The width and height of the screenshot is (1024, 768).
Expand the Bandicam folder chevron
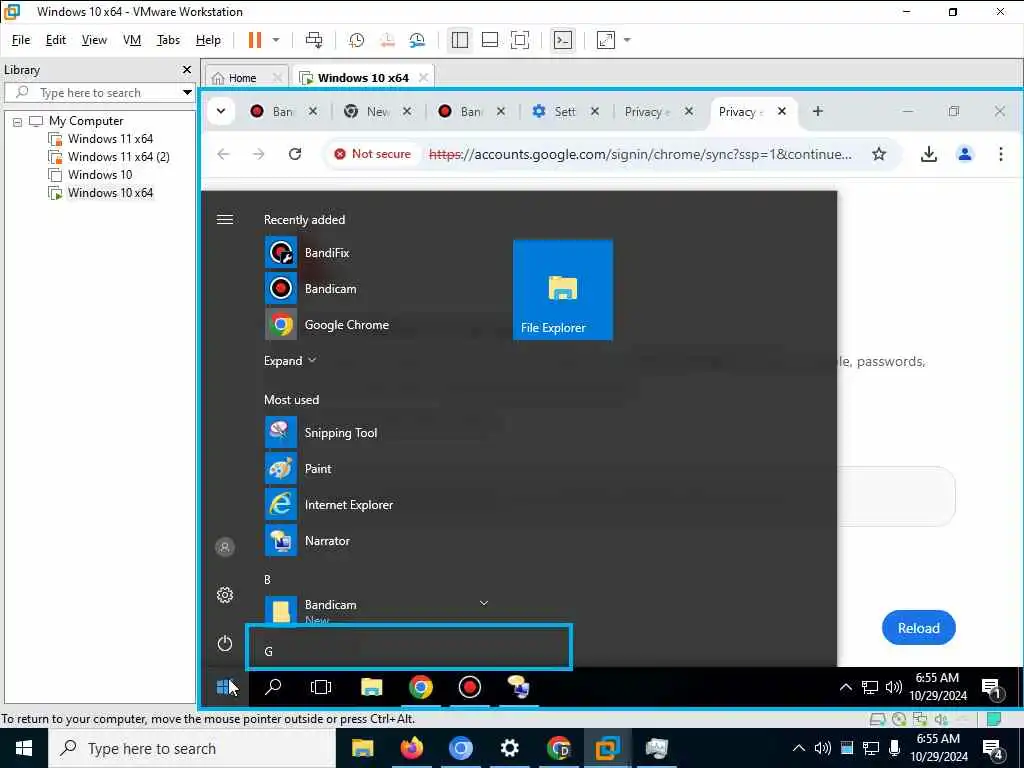(483, 603)
